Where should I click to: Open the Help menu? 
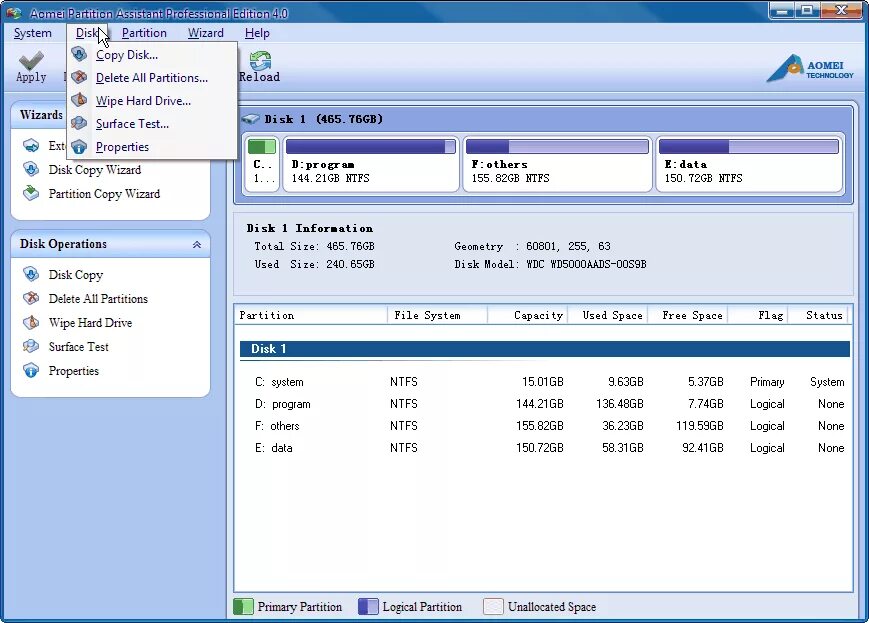257,33
